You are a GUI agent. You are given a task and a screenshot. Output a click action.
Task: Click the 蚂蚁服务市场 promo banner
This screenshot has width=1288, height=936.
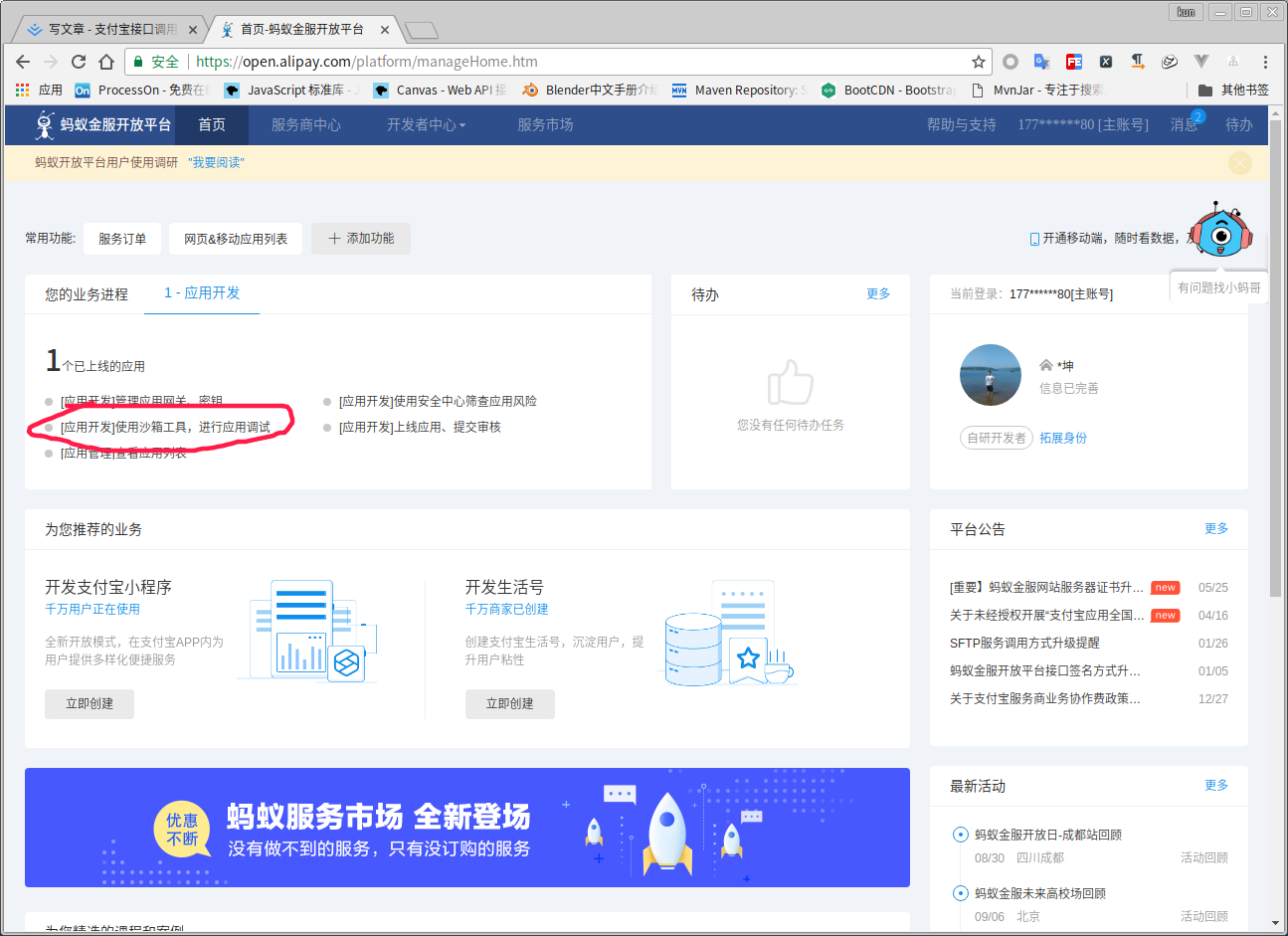(x=467, y=828)
